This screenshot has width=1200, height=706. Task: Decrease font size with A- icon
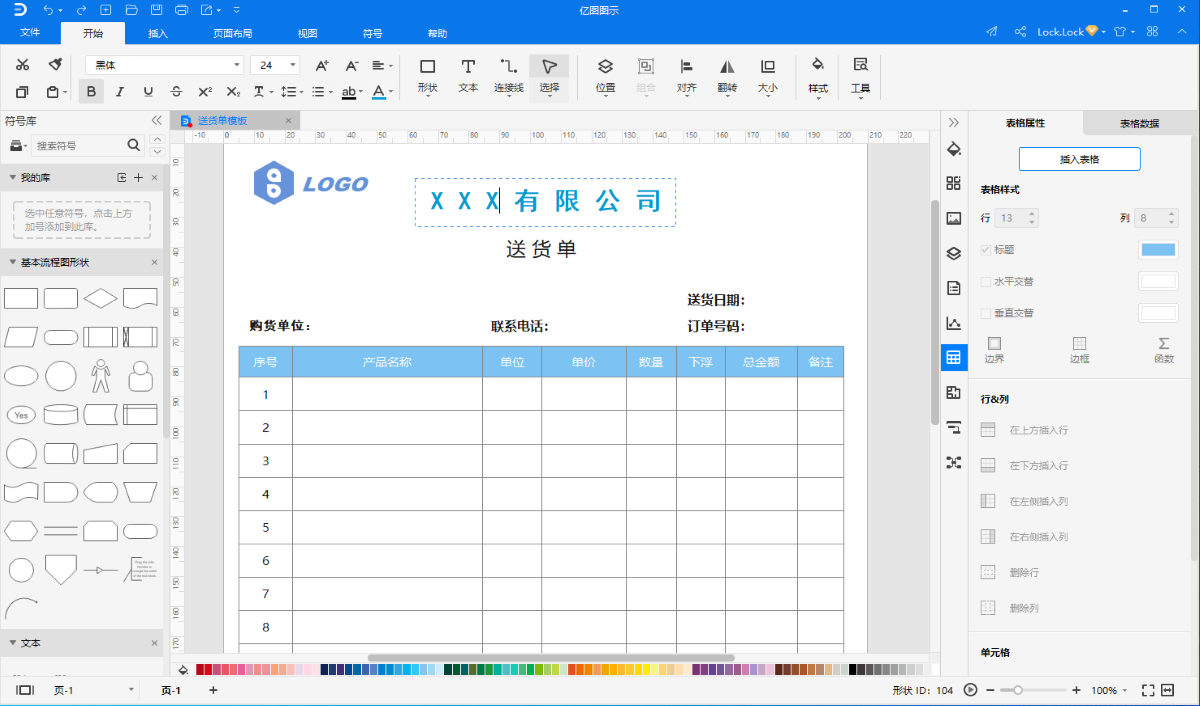(x=352, y=65)
